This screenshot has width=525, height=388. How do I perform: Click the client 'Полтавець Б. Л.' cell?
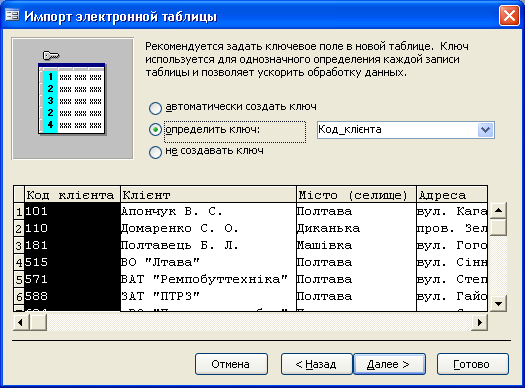208,245
